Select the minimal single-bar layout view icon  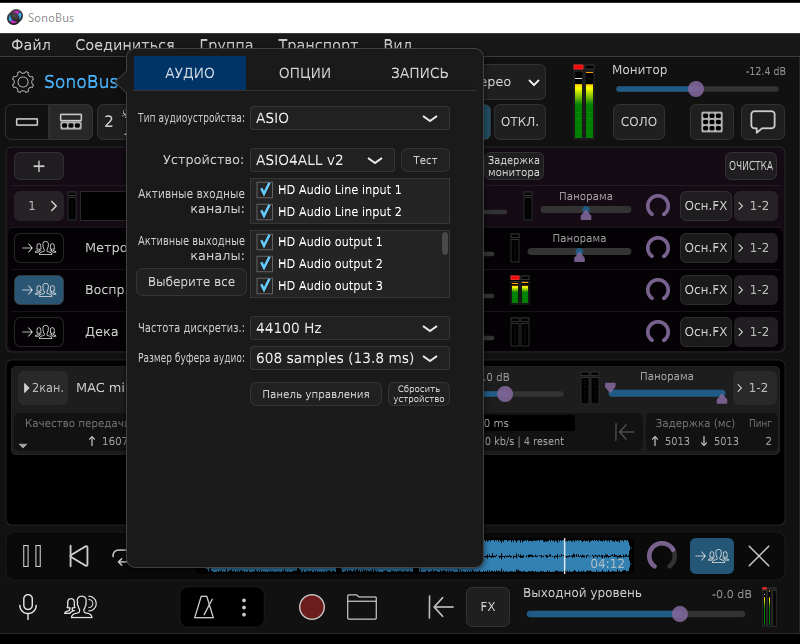click(x=27, y=121)
